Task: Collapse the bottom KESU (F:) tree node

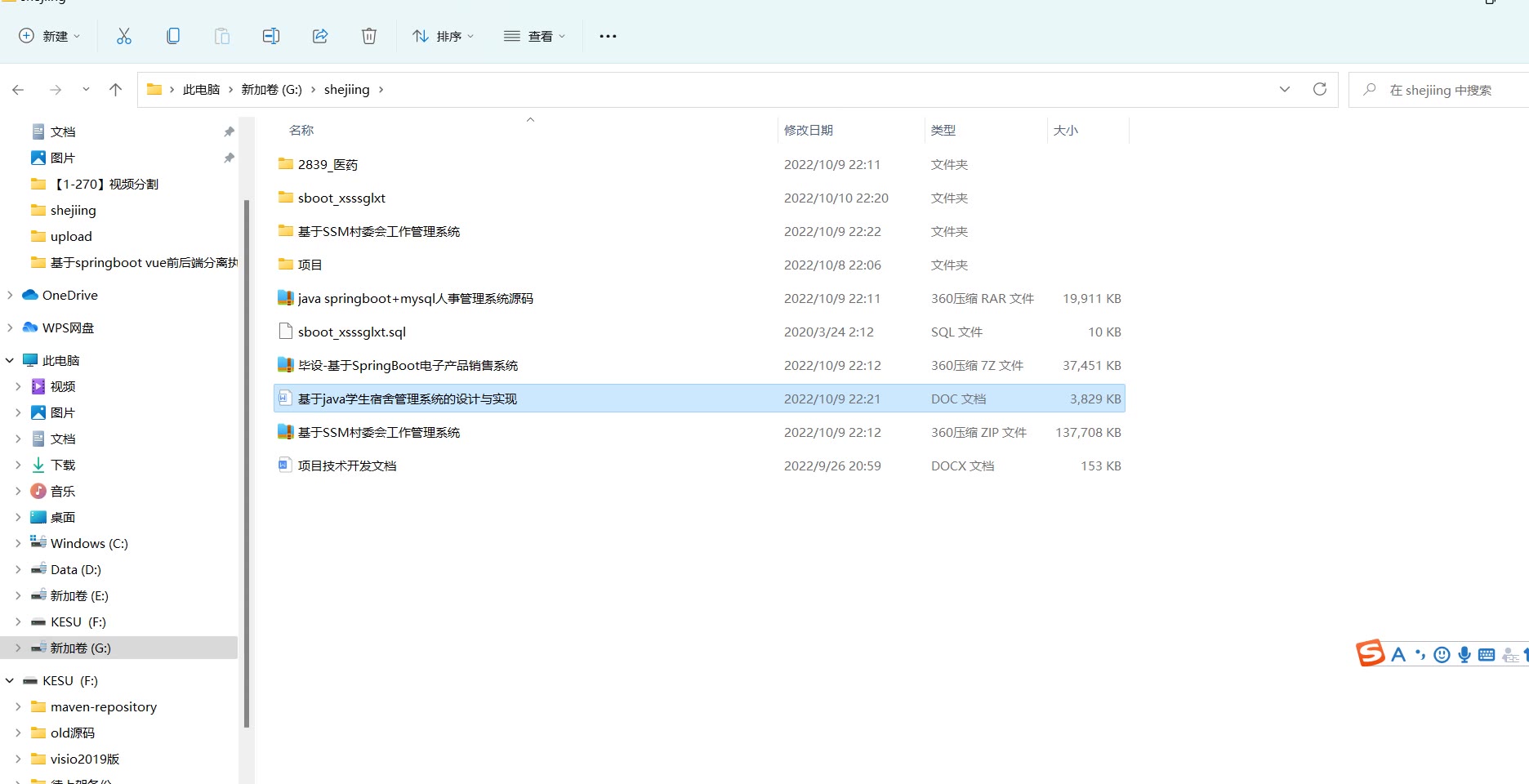Action: pyautogui.click(x=10, y=680)
